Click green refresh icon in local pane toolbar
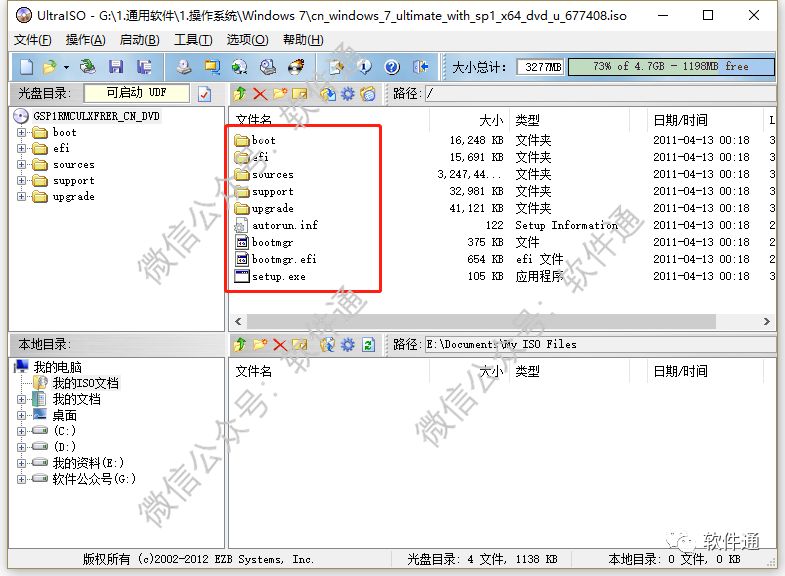The image size is (785, 576). click(x=368, y=345)
